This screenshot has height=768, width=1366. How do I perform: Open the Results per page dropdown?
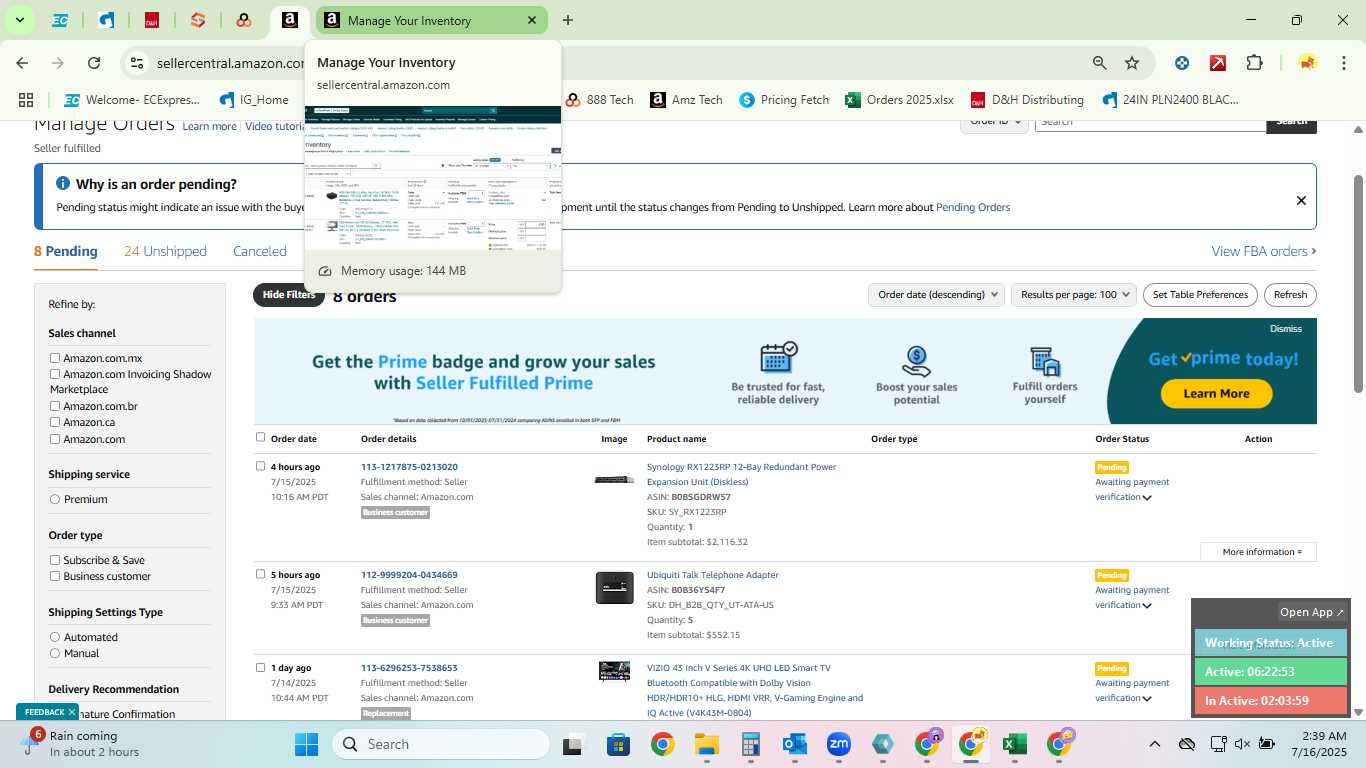[1074, 295]
